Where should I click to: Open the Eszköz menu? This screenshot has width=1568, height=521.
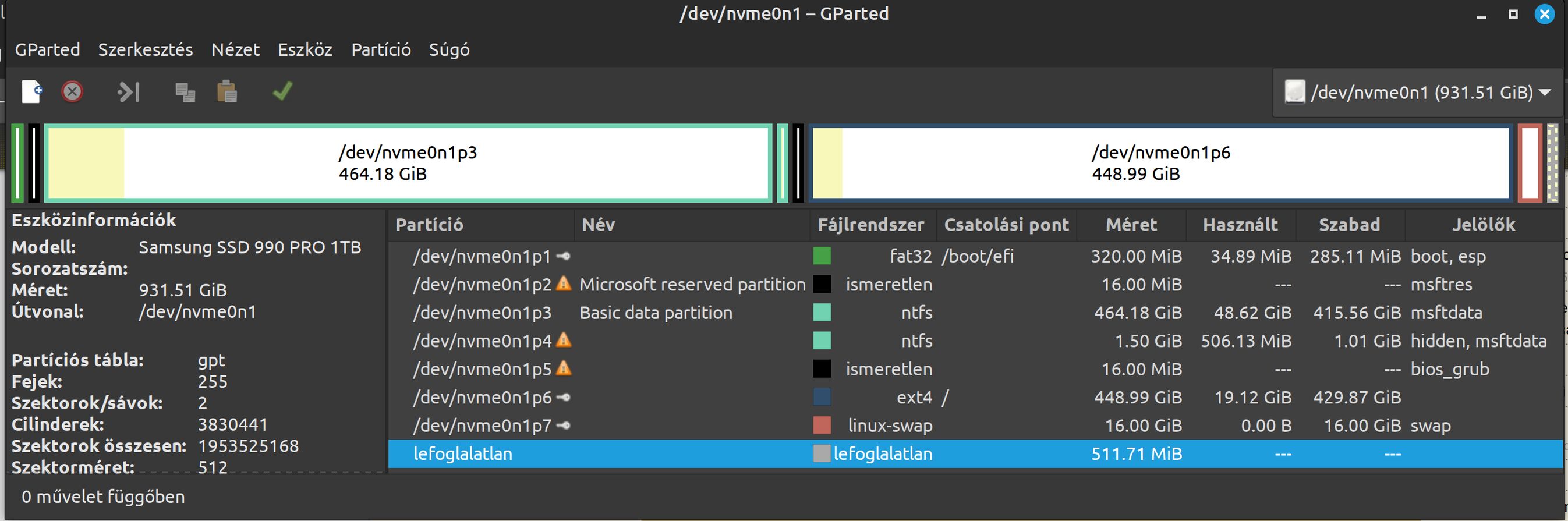tap(305, 50)
